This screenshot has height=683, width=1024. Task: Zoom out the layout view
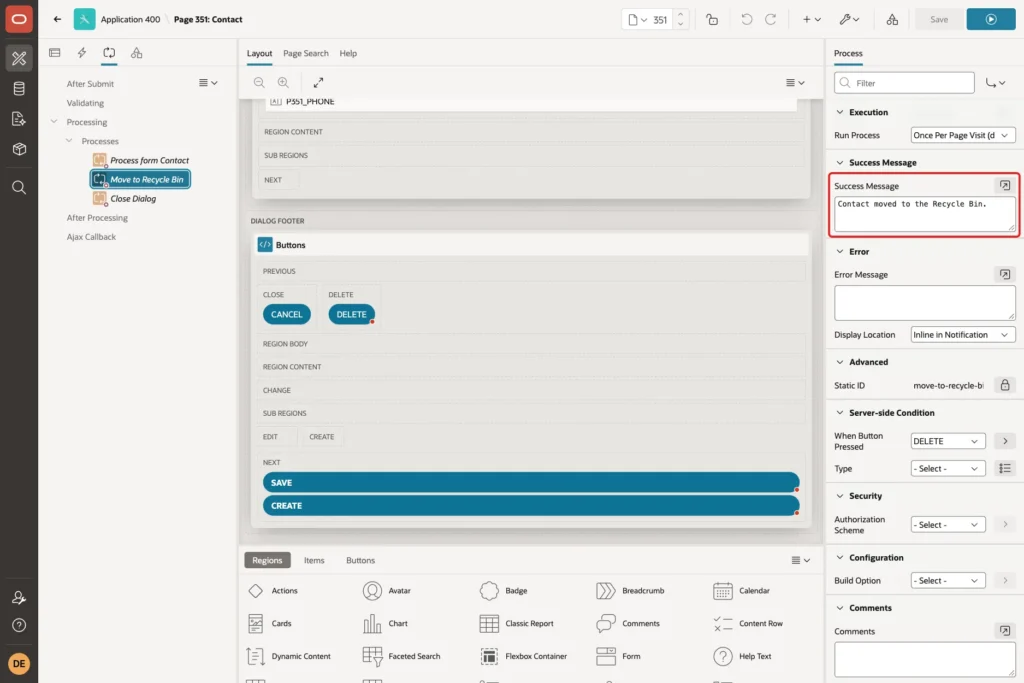259,82
